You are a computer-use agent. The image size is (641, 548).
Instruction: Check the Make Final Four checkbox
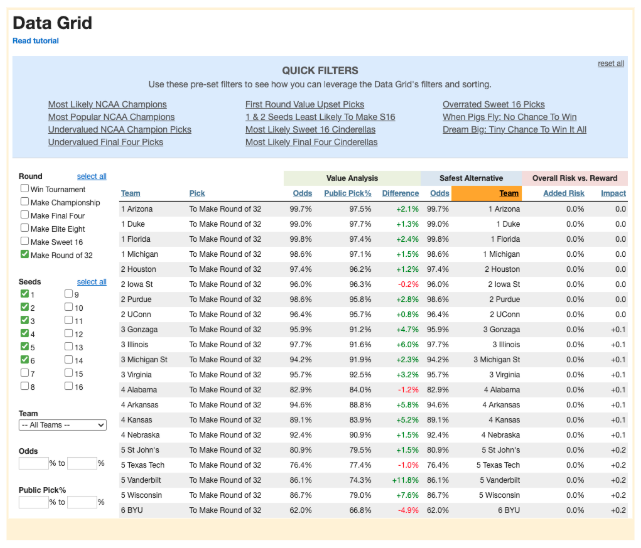pyautogui.click(x=24, y=214)
